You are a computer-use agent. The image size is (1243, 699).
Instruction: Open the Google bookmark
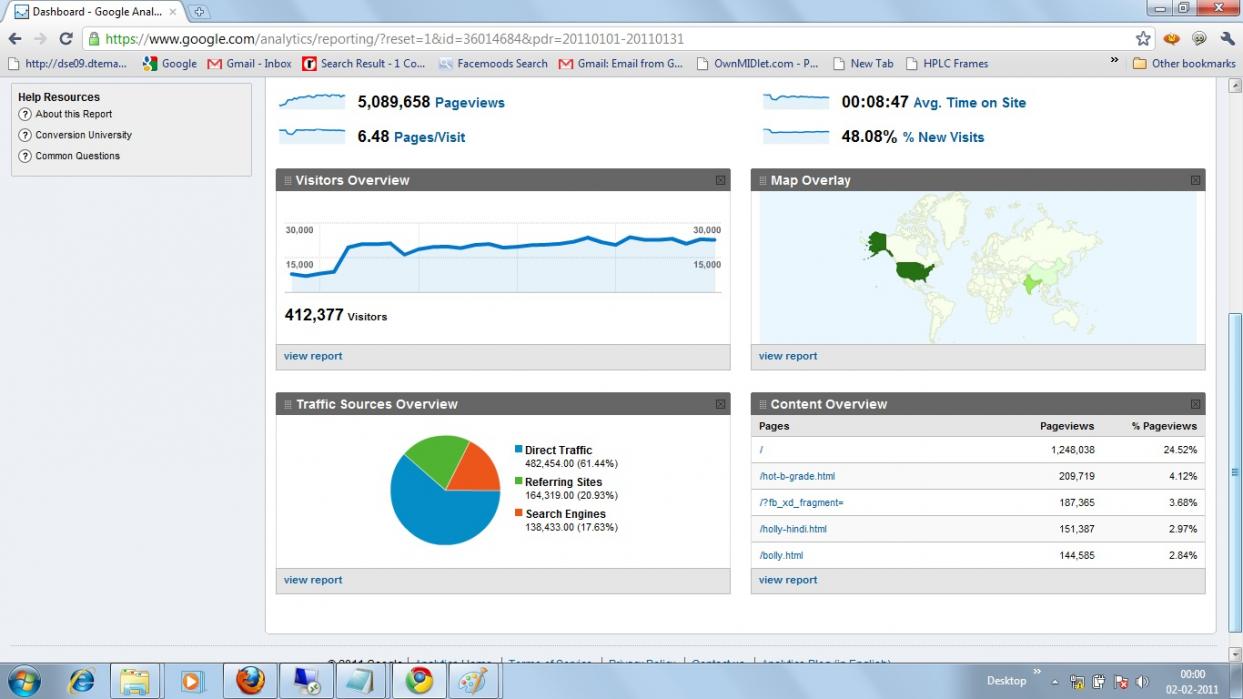(169, 63)
